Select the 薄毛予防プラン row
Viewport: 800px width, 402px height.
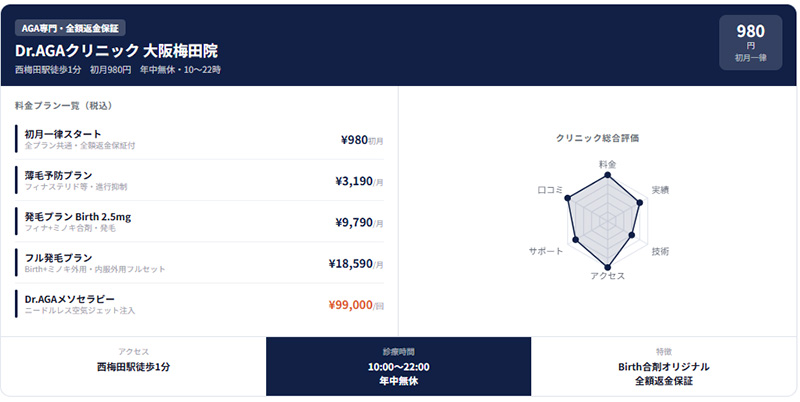coord(200,181)
